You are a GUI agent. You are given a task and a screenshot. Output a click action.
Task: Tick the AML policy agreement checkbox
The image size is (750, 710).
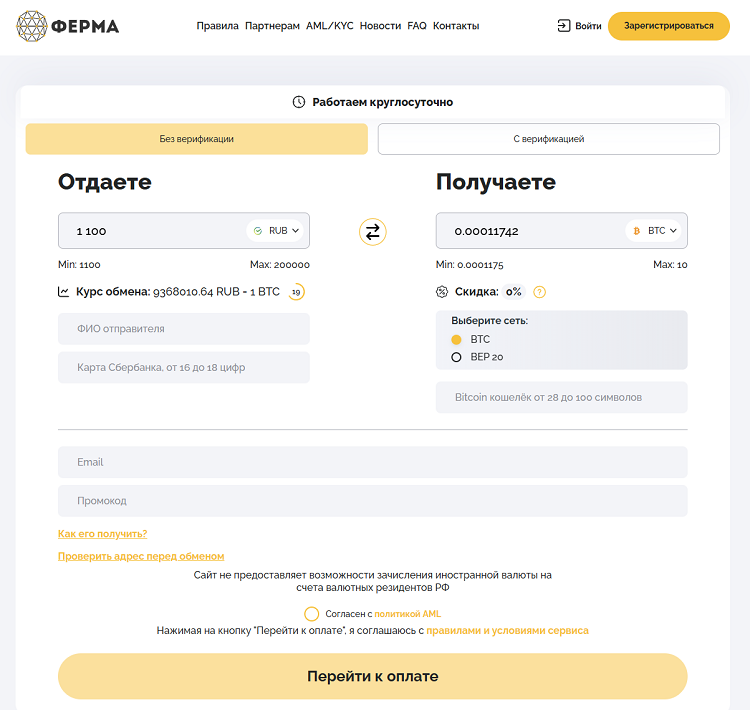[311, 614]
